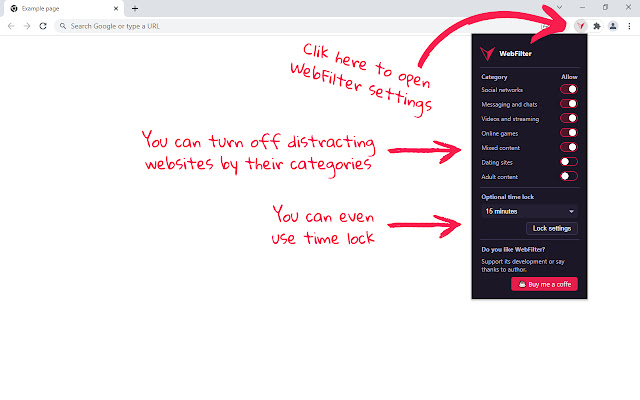Click the Lock settings button
640x400 pixels.
click(x=551, y=228)
